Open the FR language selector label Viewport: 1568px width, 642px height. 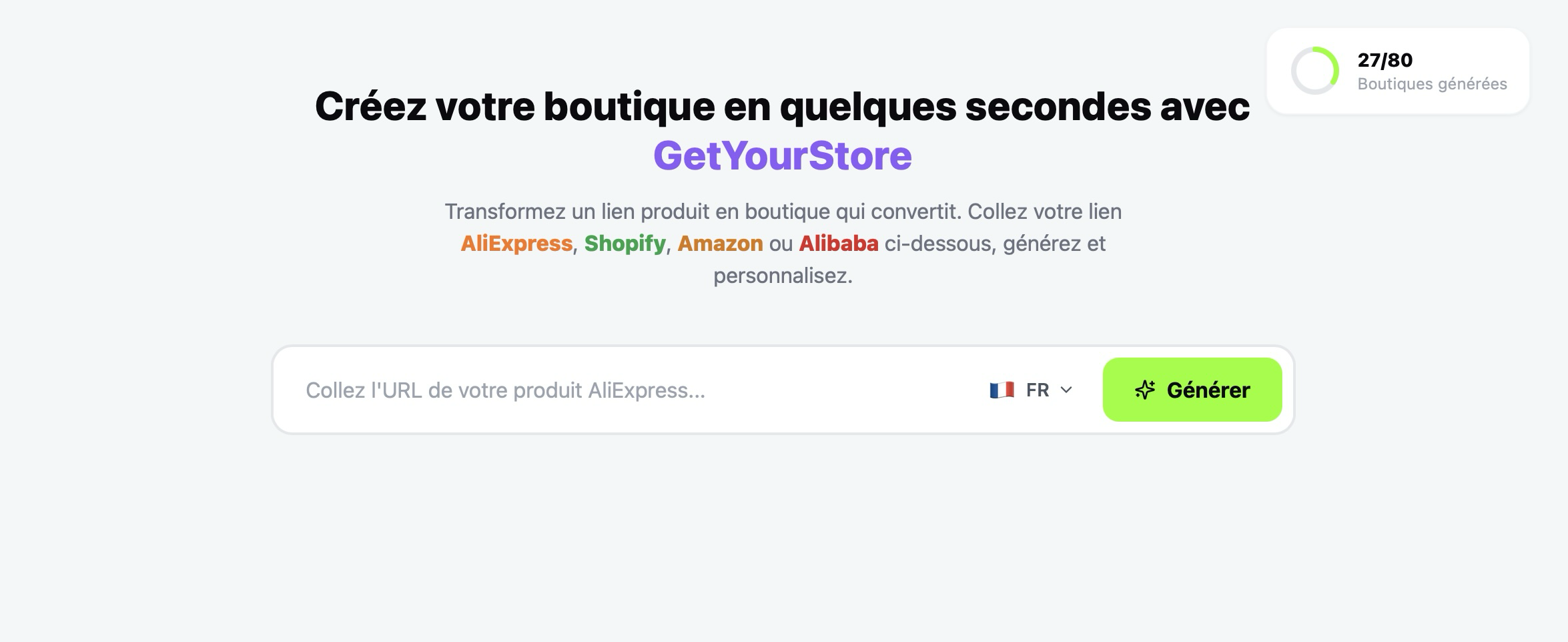[x=1038, y=390]
